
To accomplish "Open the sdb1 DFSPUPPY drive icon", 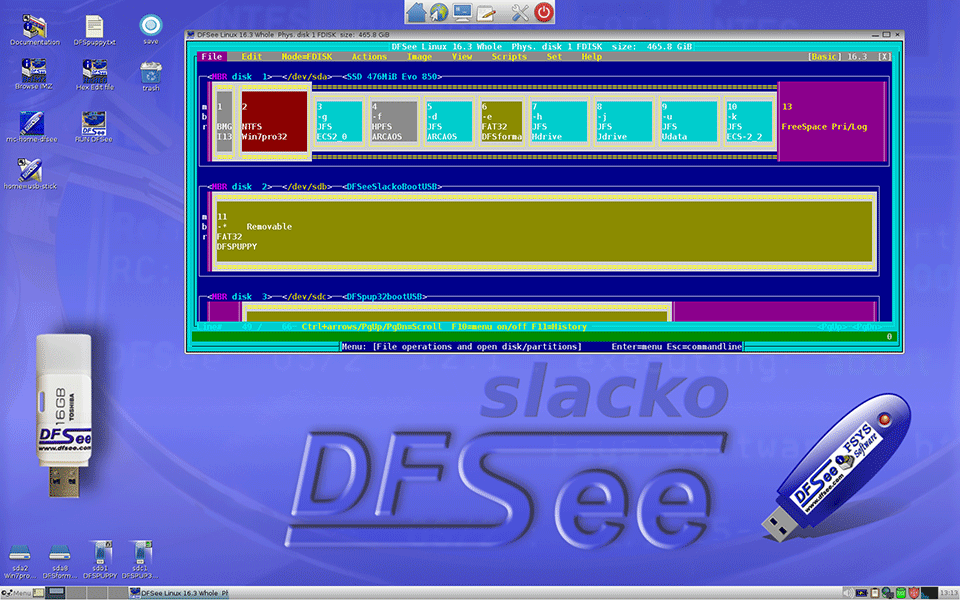I will (100, 560).
